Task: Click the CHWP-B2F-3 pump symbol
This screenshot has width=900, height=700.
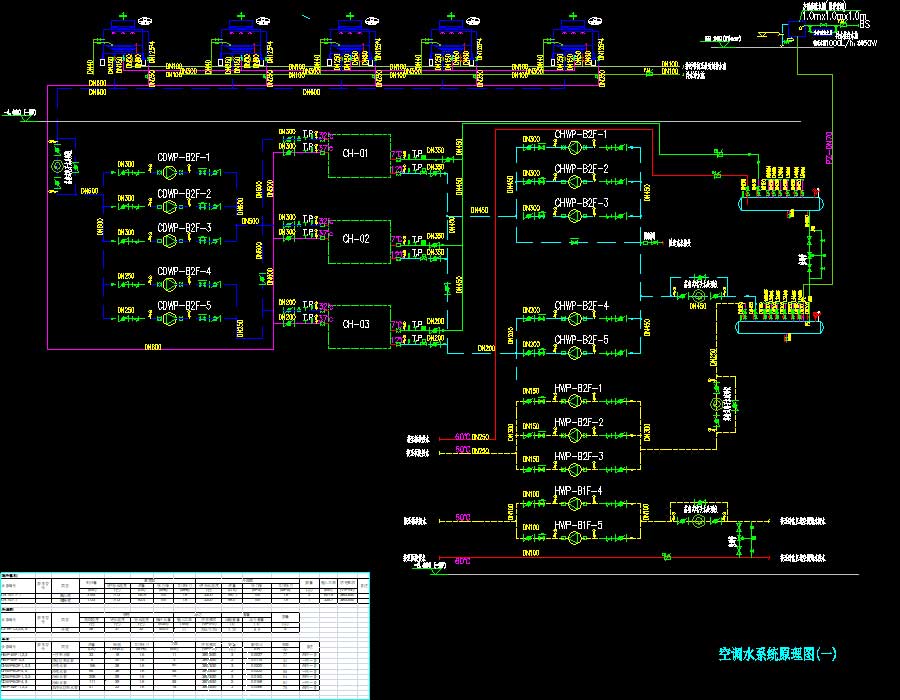Action: [575, 216]
